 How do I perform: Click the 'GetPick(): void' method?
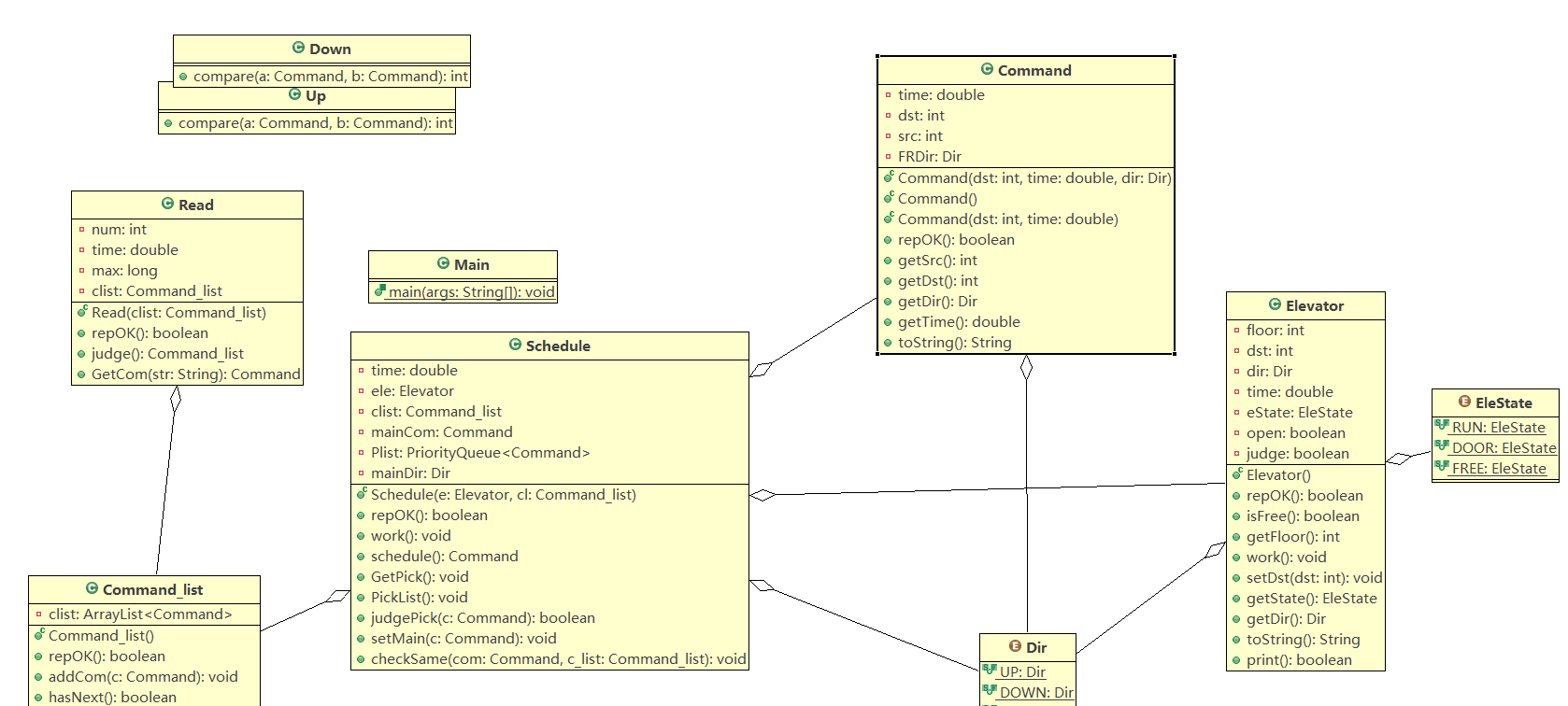pos(420,576)
